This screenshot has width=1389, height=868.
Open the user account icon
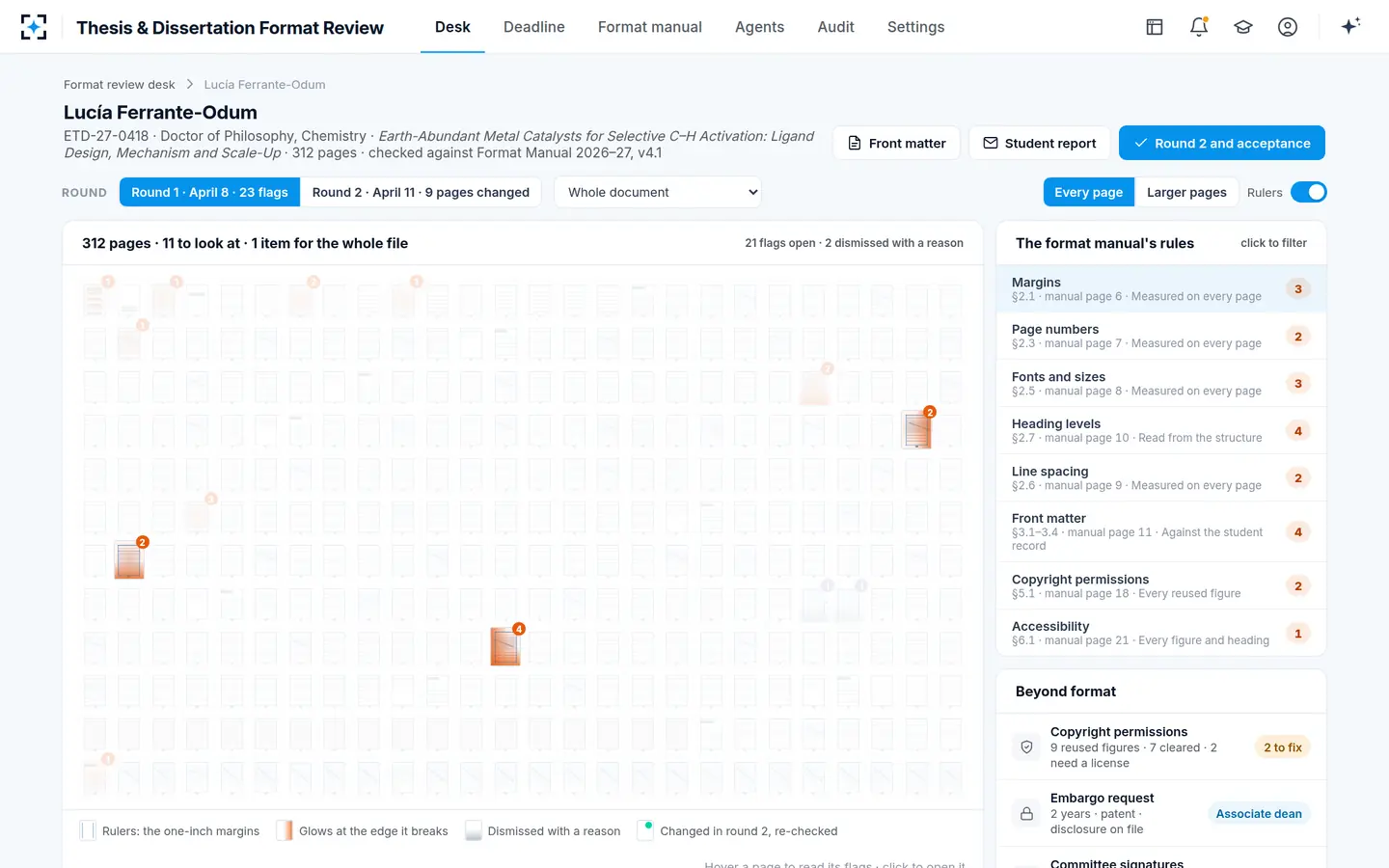1288,27
